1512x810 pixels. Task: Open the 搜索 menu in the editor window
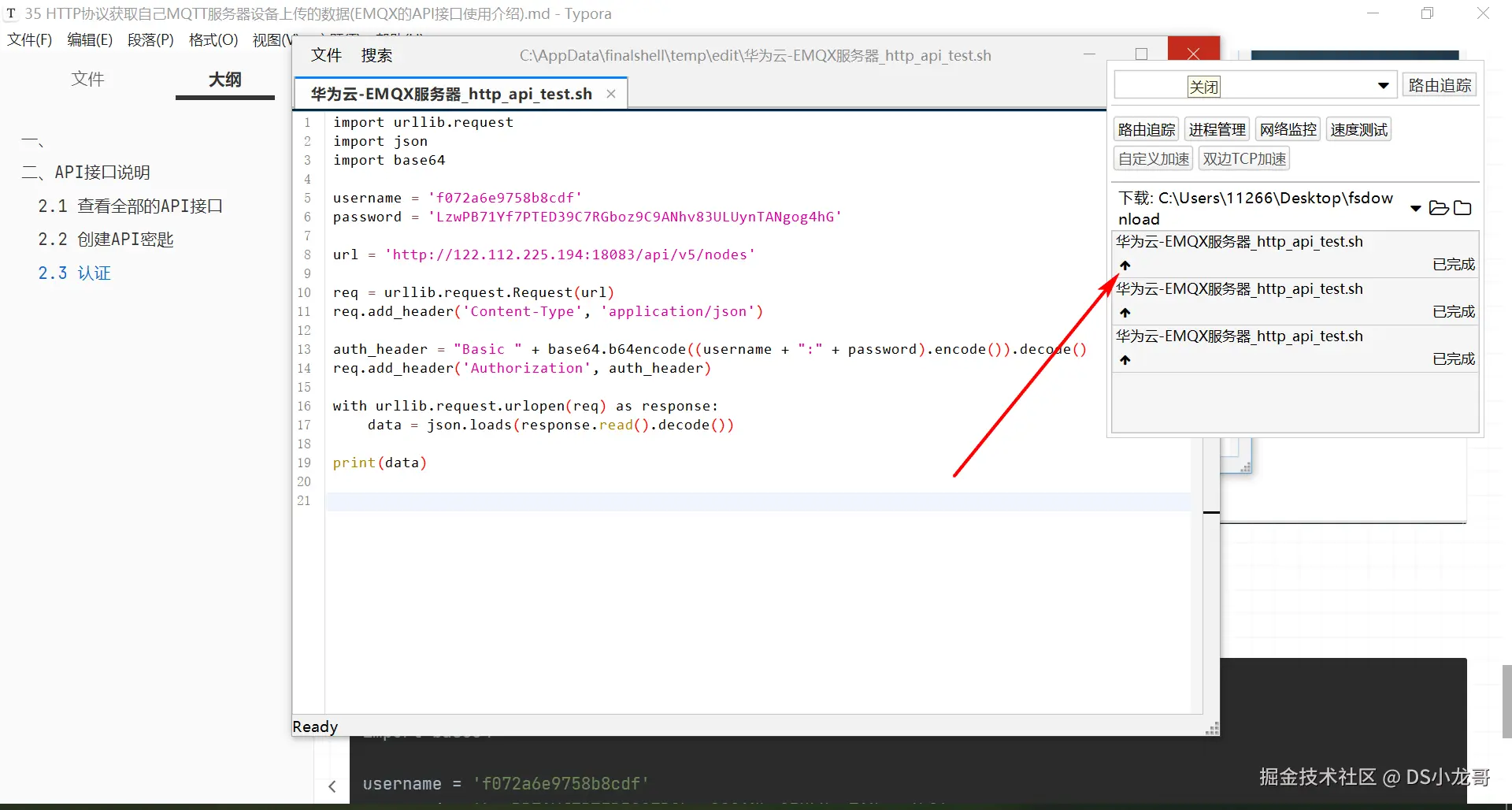[376, 55]
